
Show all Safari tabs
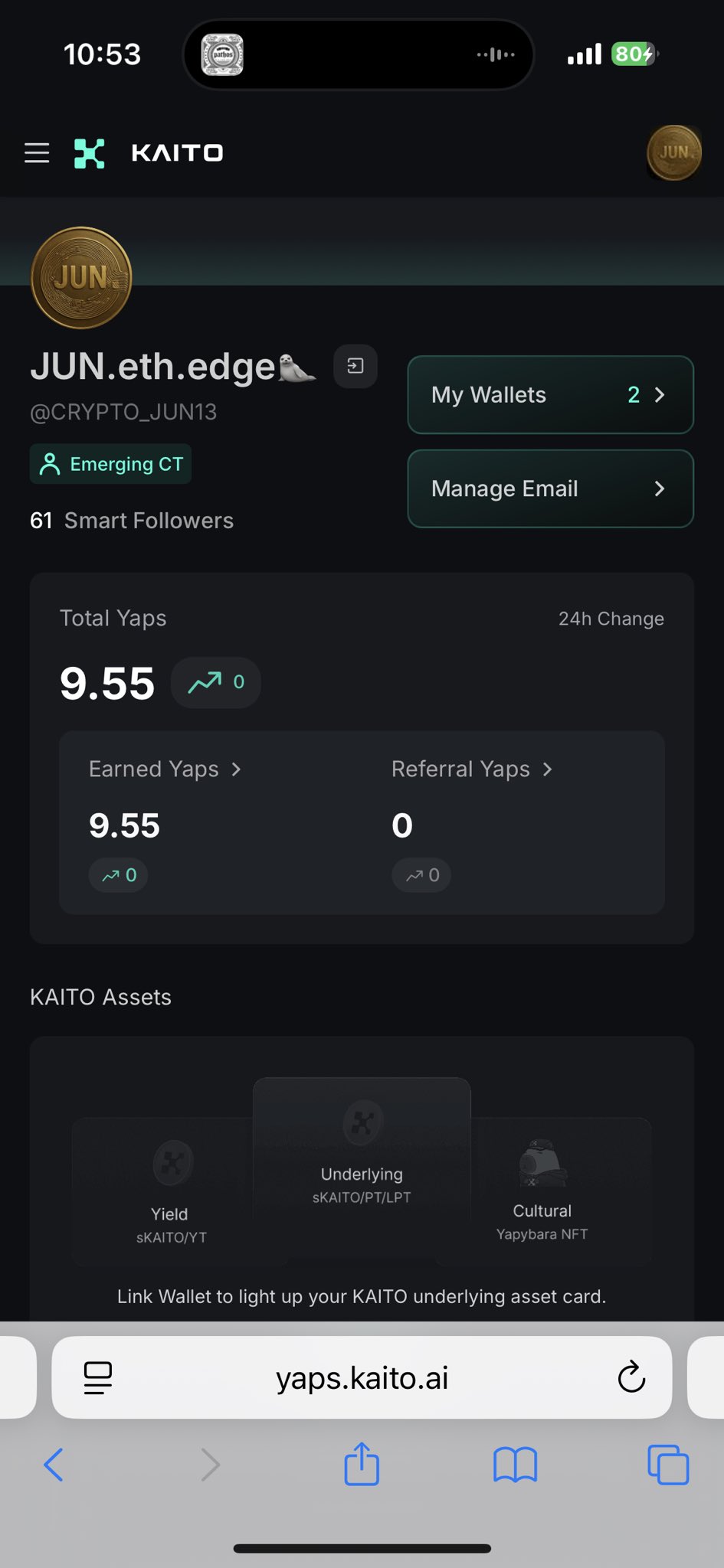(668, 1464)
